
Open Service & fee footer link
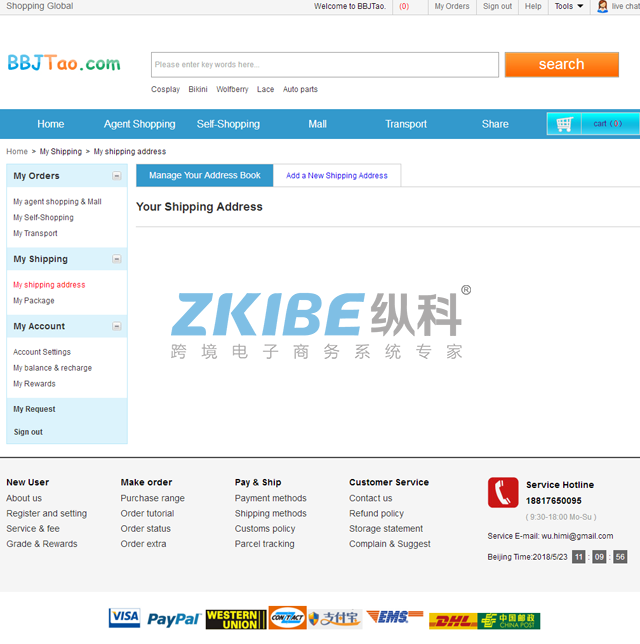[33, 529]
